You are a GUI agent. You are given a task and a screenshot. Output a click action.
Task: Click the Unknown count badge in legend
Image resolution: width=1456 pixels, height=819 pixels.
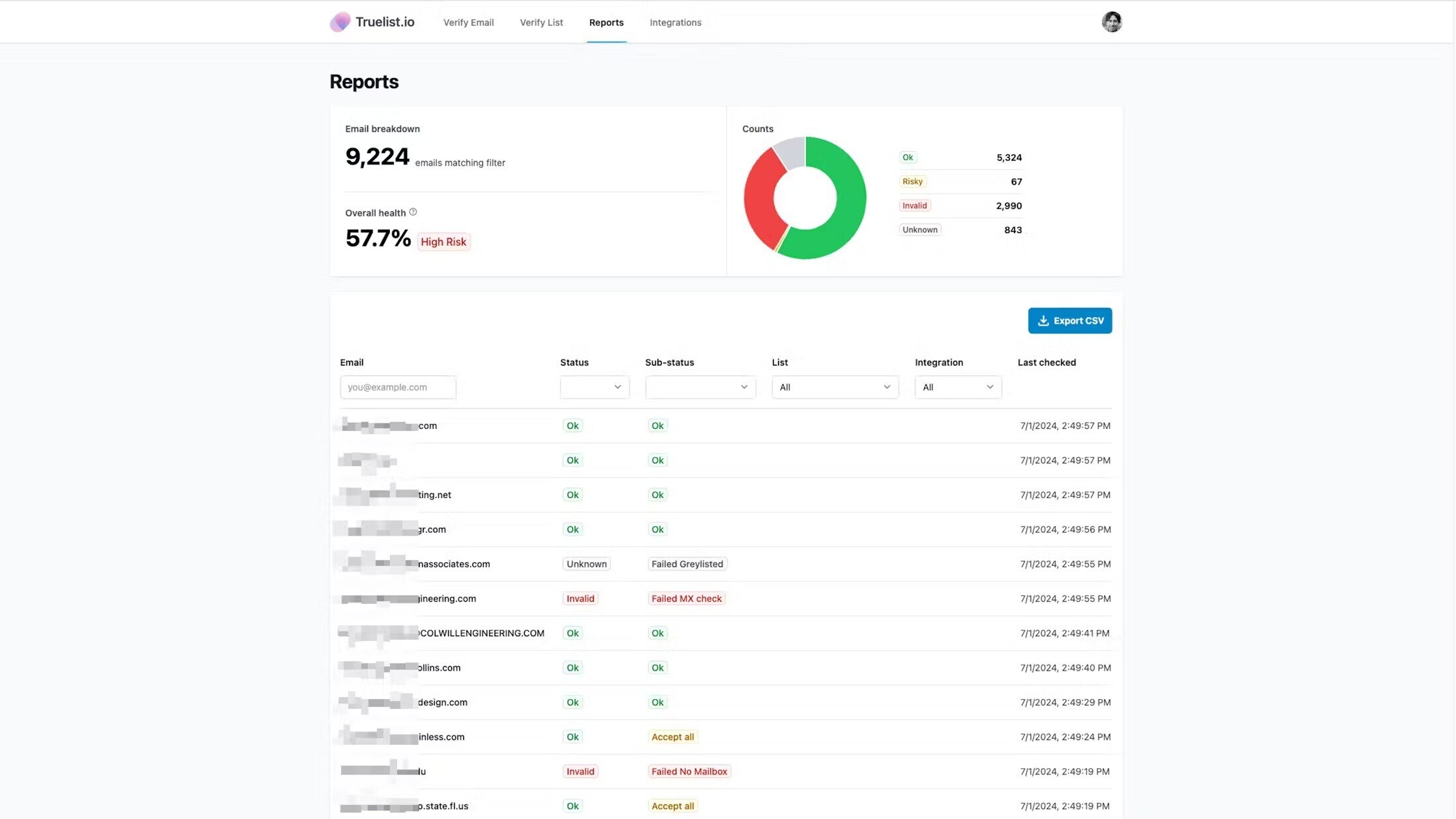(920, 230)
